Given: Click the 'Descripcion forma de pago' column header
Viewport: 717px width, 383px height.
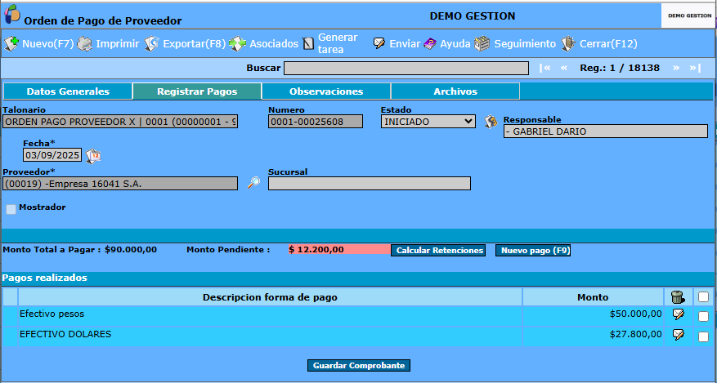Looking at the screenshot, I should click(x=270, y=297).
